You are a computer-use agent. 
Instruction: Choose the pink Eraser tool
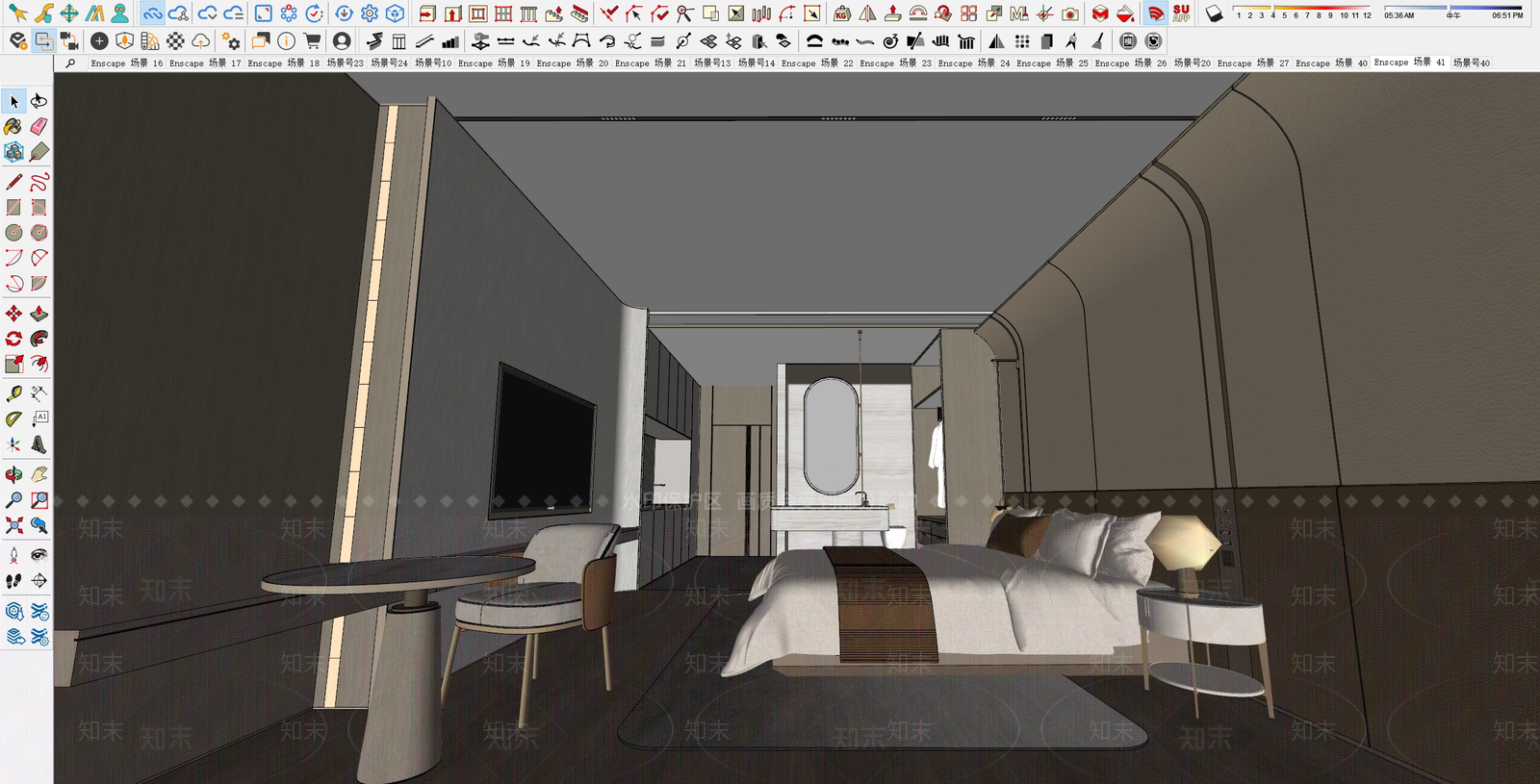(x=39, y=127)
